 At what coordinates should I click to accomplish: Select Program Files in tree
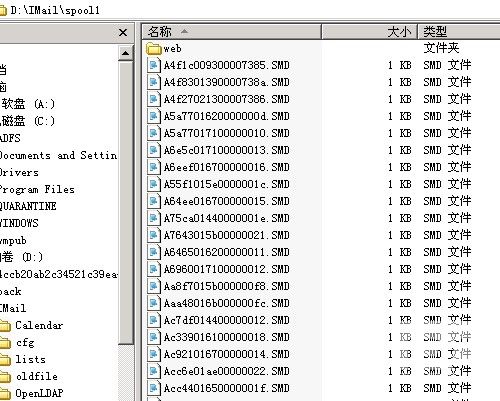click(x=37, y=190)
